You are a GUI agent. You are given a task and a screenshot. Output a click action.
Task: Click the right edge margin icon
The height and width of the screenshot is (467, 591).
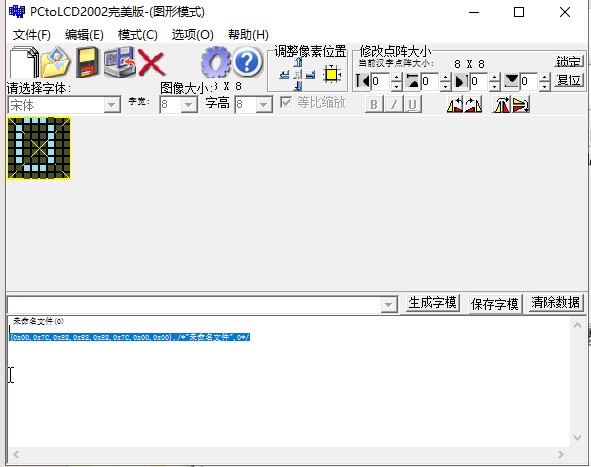[462, 81]
